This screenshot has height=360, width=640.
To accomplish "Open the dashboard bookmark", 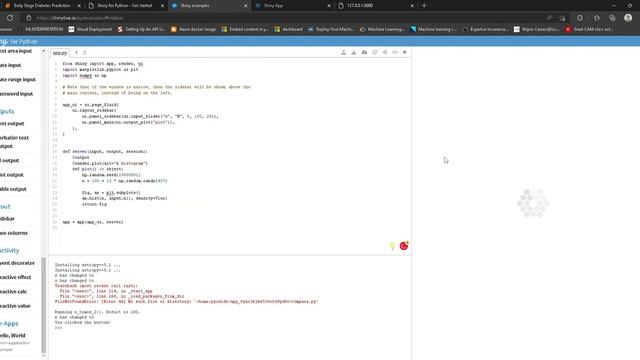I will (289, 29).
